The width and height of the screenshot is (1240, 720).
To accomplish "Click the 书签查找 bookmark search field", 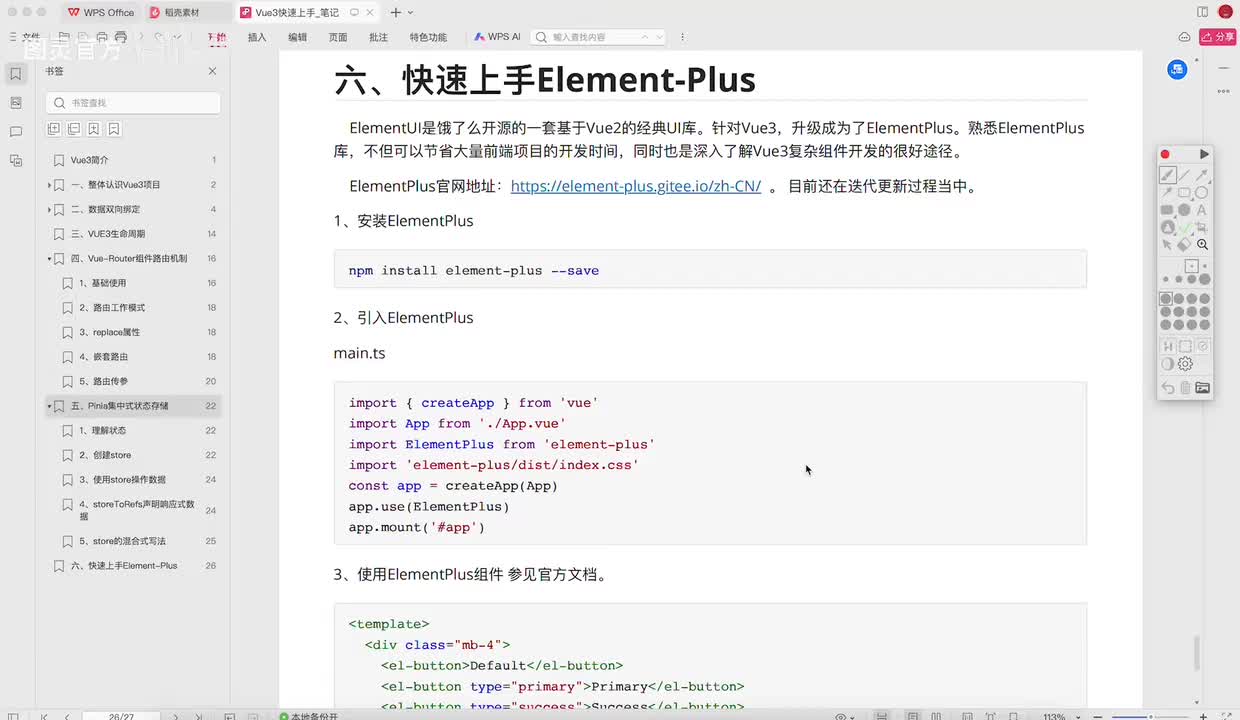I will (133, 103).
